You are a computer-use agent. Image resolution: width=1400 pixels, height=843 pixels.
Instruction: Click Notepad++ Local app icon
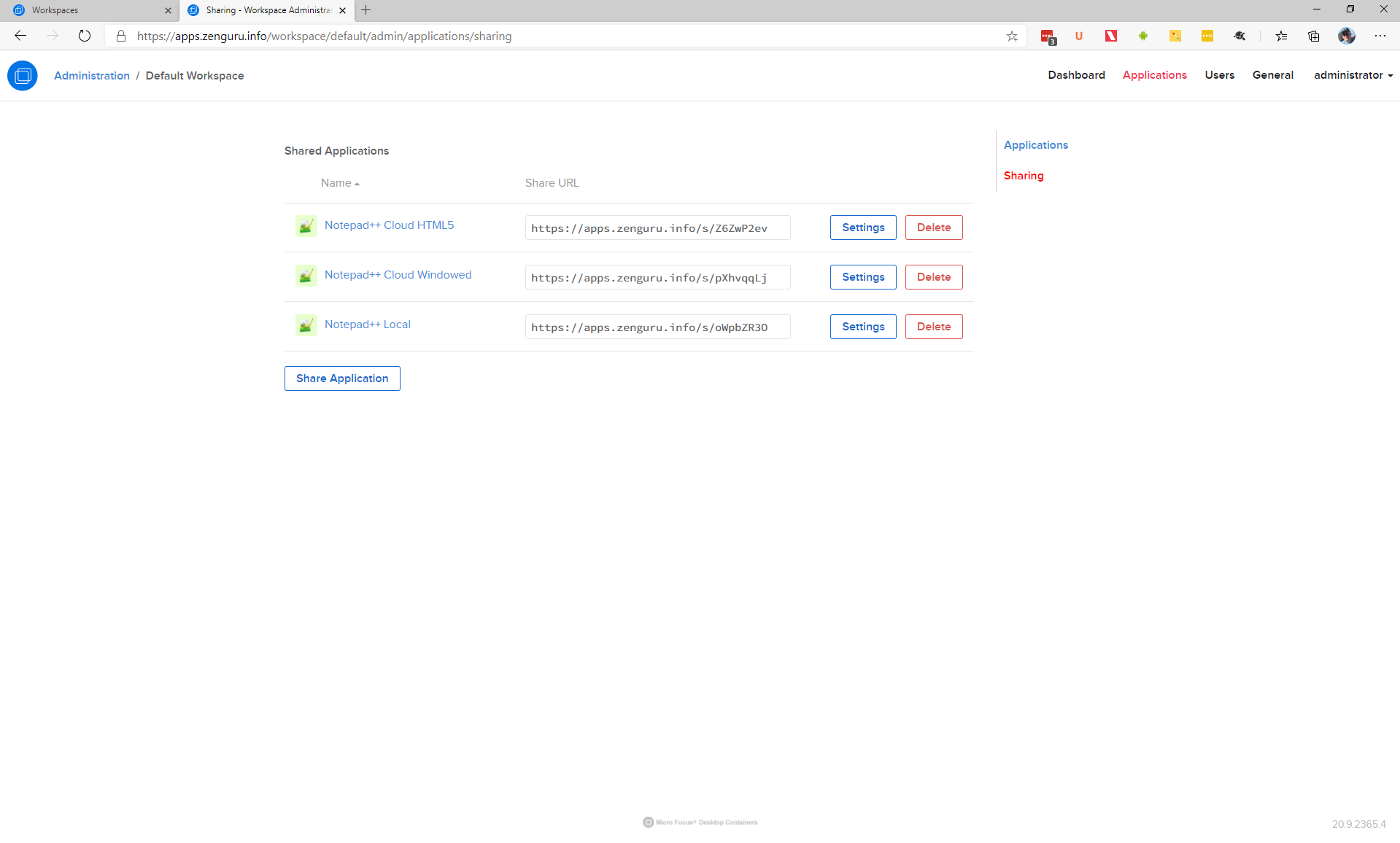point(306,325)
